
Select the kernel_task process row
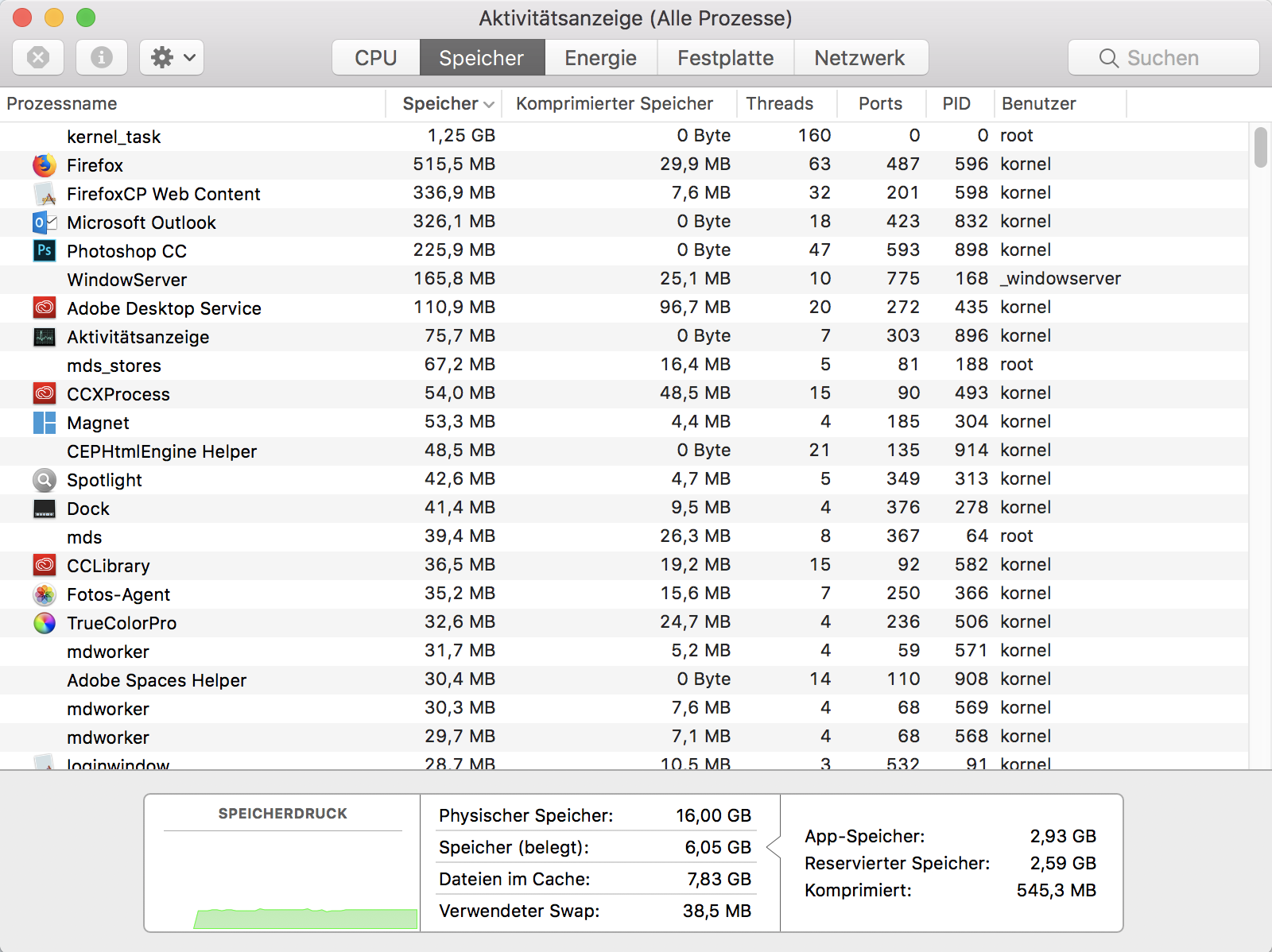pos(624,136)
